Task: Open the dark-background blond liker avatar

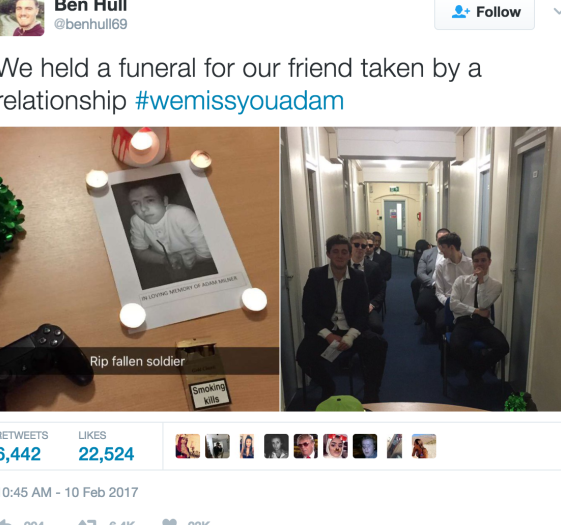Action: pyautogui.click(x=365, y=446)
